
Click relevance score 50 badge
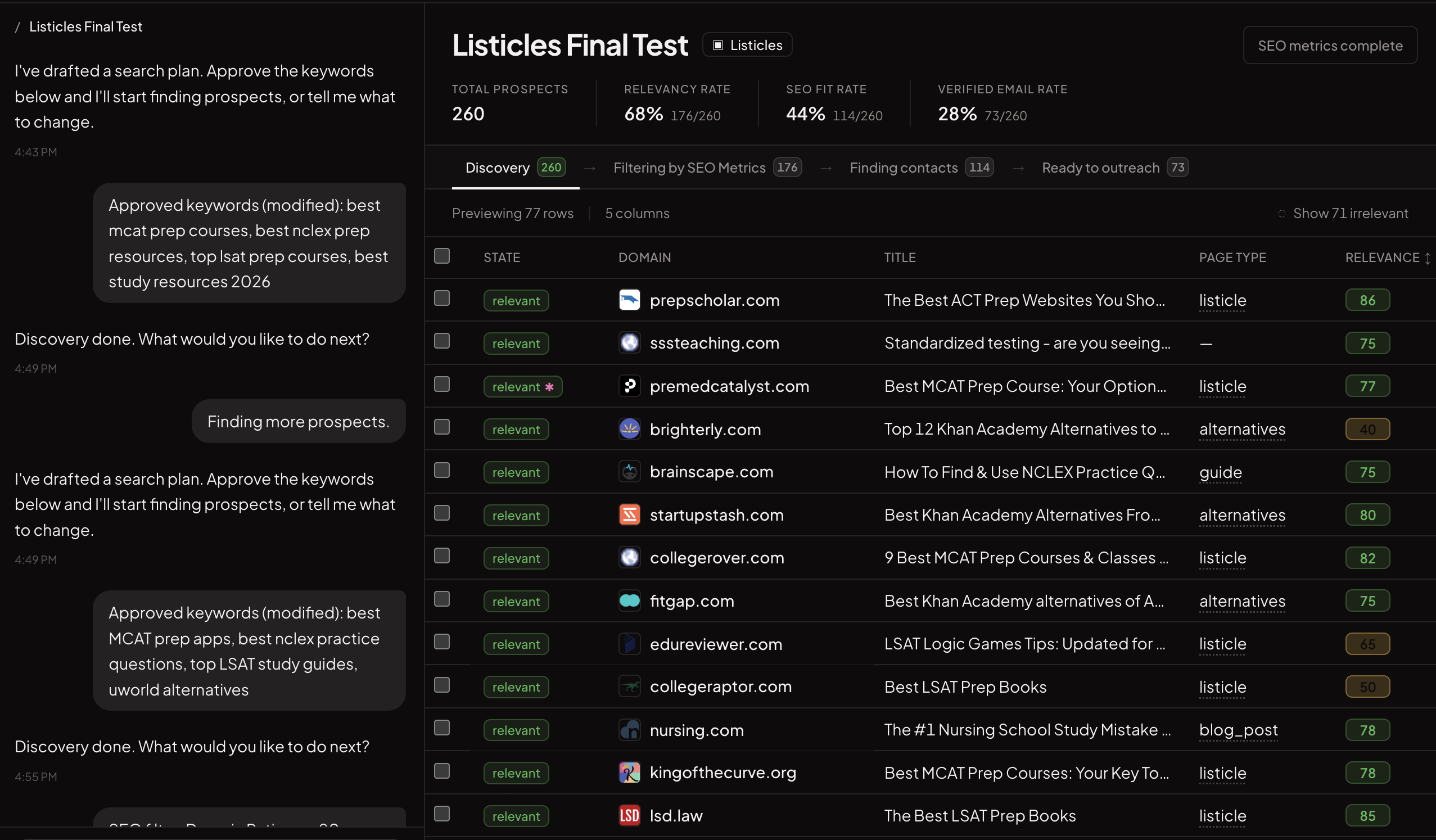tap(1367, 687)
